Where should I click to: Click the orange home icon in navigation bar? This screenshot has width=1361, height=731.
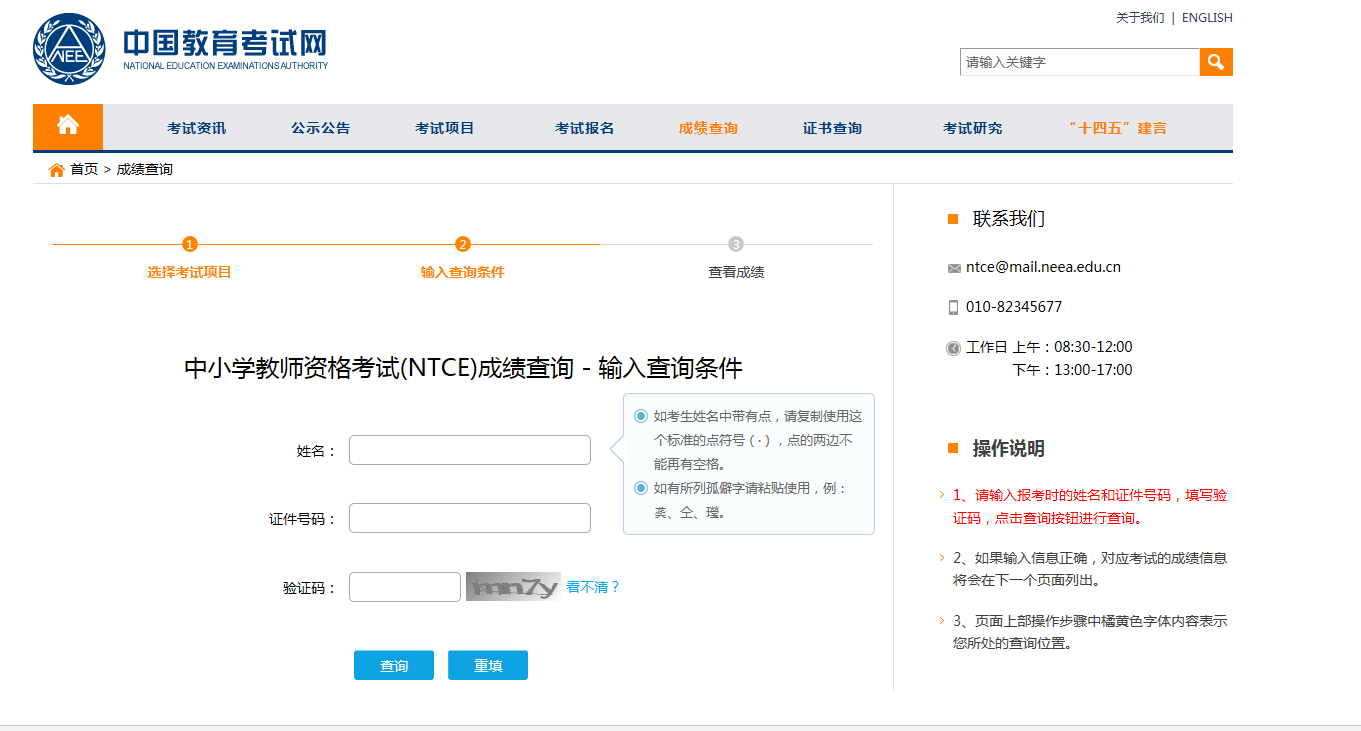point(68,126)
